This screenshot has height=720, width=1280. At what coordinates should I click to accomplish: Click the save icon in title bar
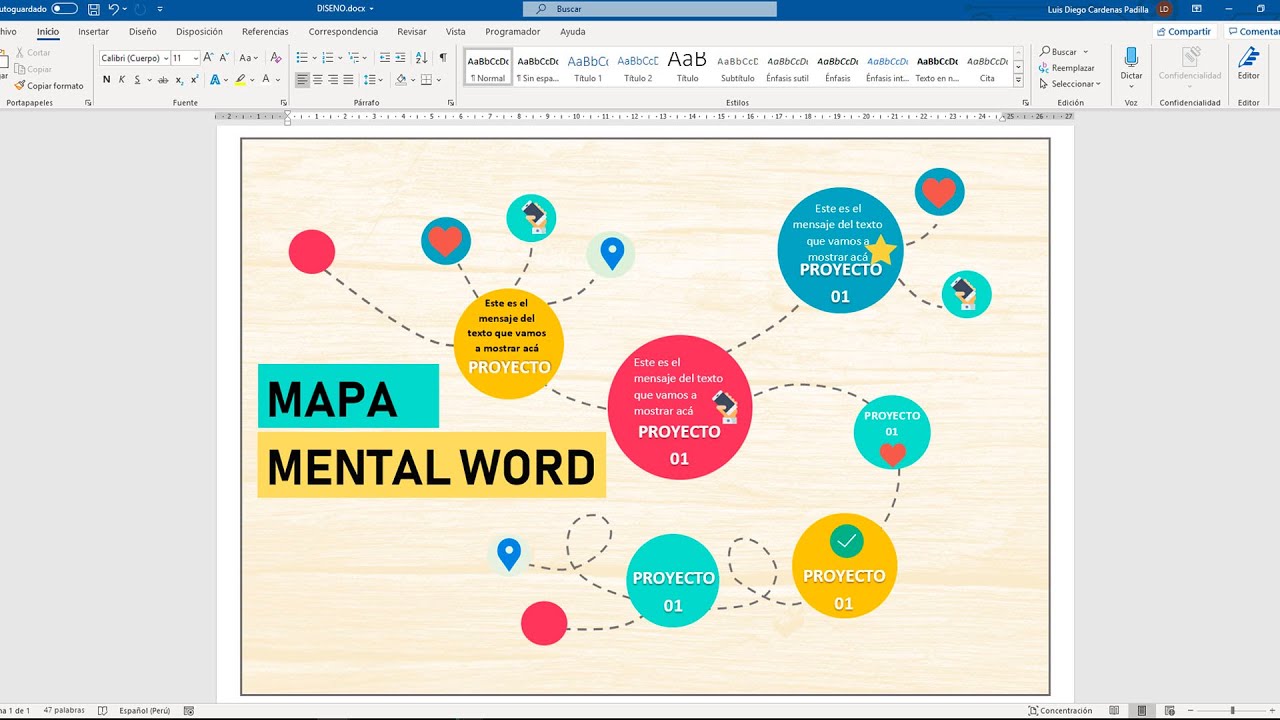(x=93, y=9)
